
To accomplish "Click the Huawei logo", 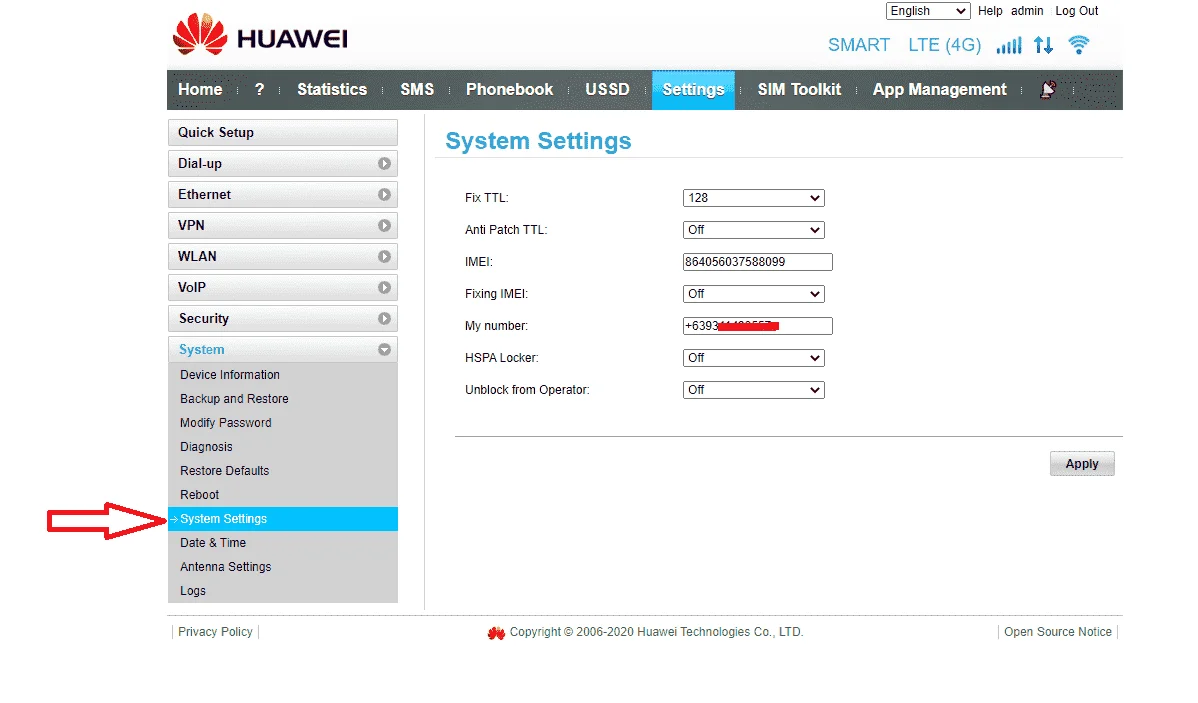I will 261,35.
